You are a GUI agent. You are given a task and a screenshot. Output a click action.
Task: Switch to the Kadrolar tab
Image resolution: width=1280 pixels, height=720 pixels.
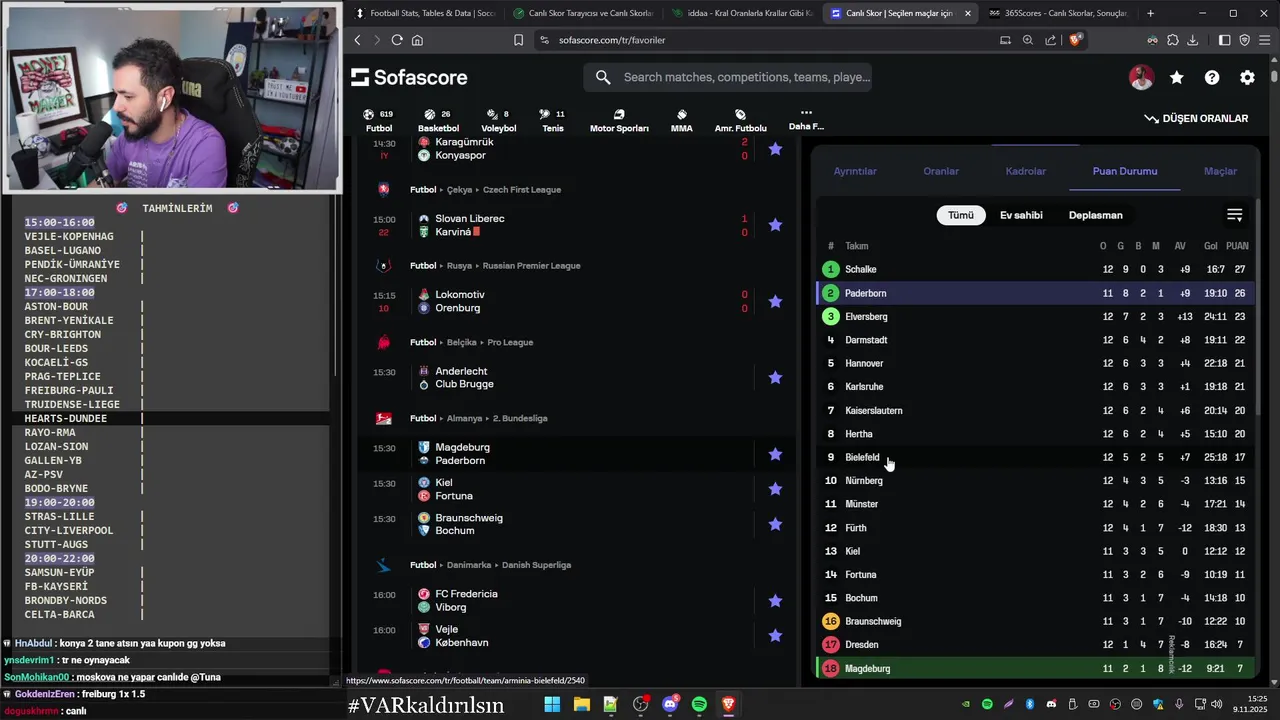tap(1026, 171)
